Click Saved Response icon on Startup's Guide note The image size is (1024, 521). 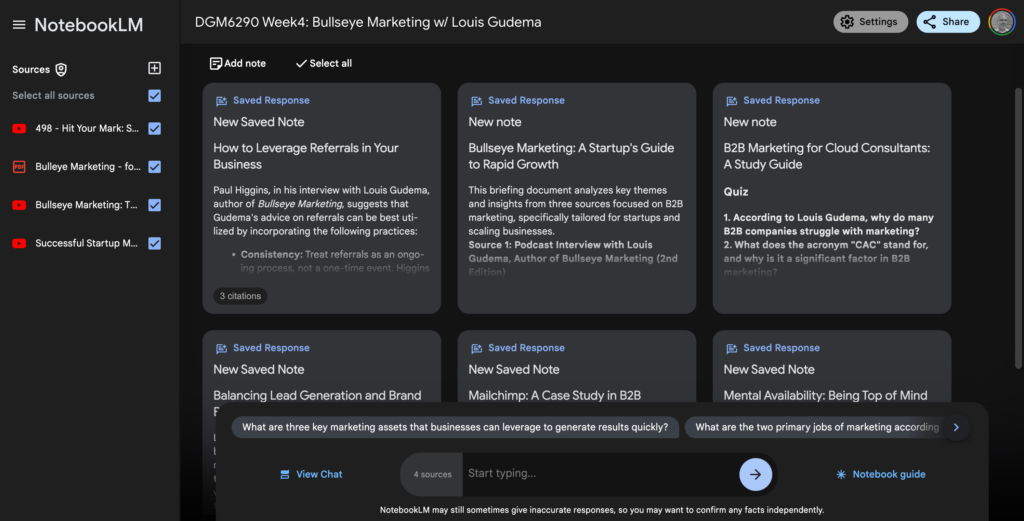477,101
